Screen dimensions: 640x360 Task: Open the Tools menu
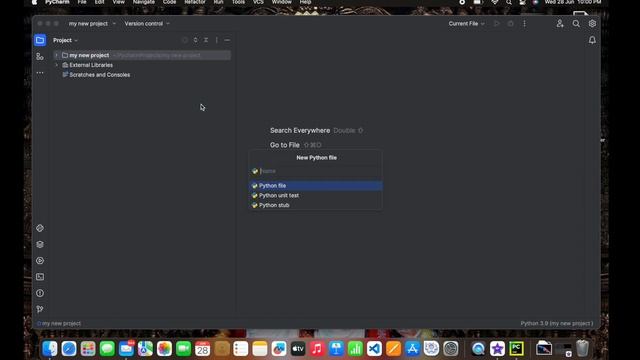tap(238, 2)
